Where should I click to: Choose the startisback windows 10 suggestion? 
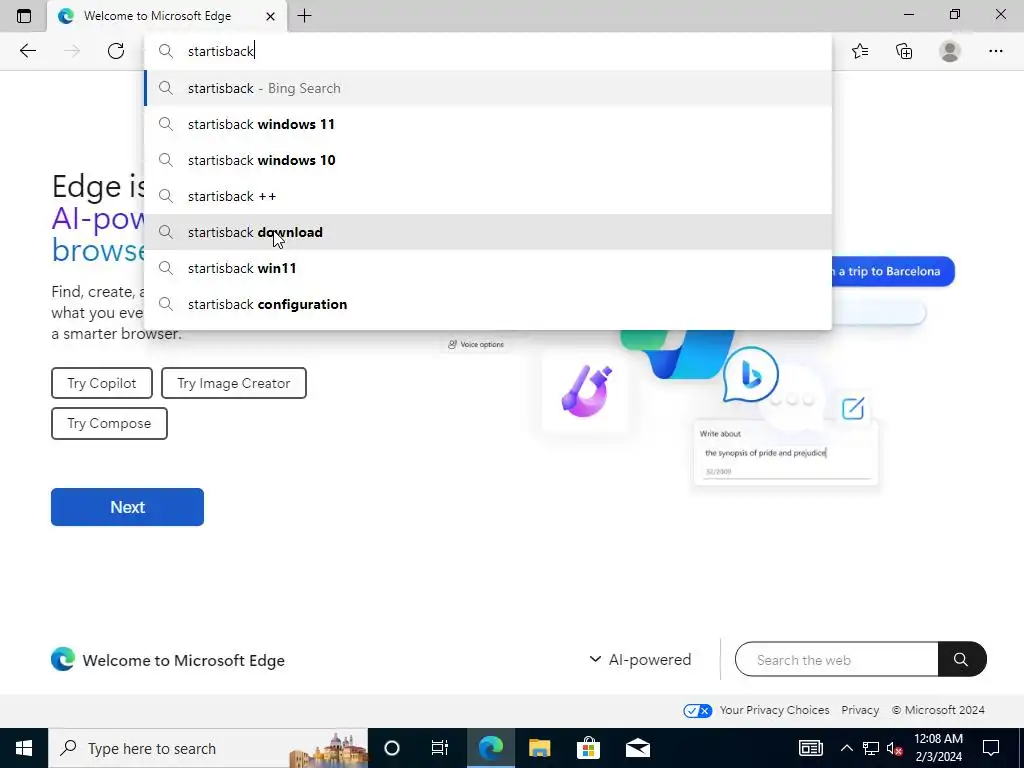click(488, 160)
